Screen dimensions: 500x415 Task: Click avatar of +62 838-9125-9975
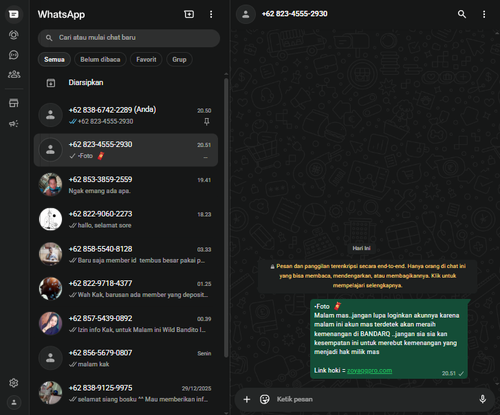pyautogui.click(x=50, y=392)
